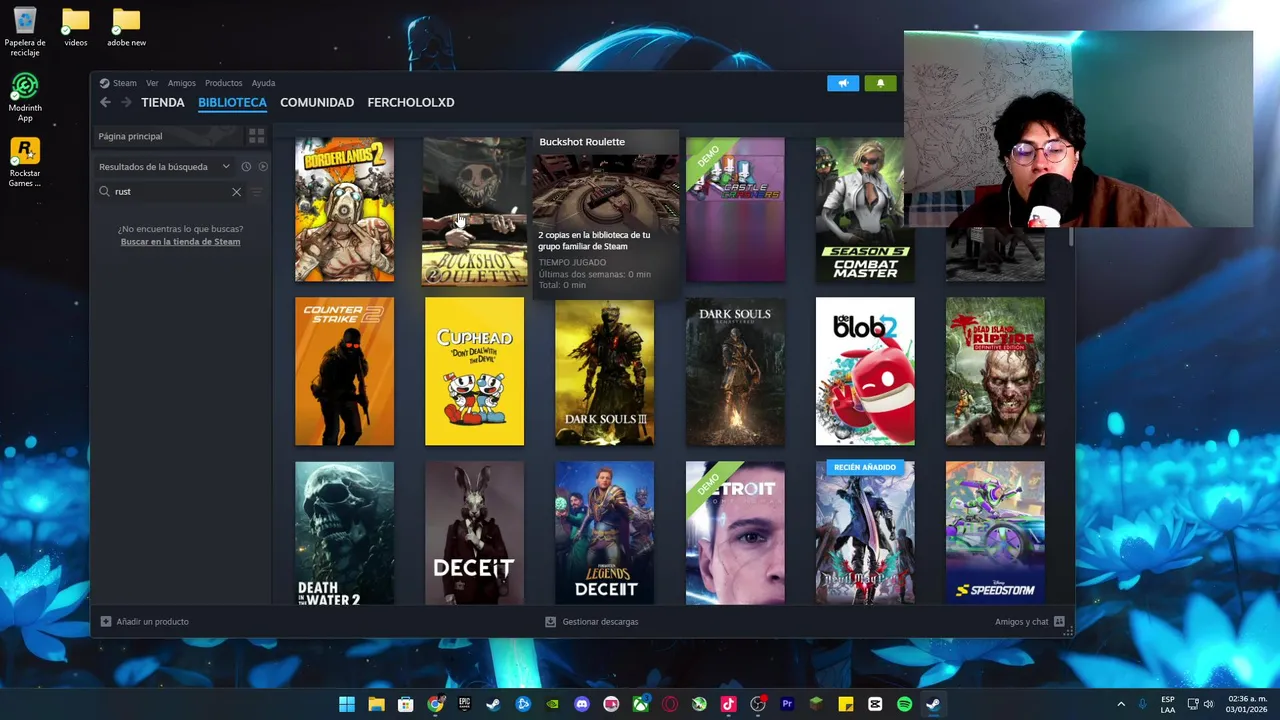Click the Gestionar descargas download icon
This screenshot has height=720, width=1280.
pos(550,622)
